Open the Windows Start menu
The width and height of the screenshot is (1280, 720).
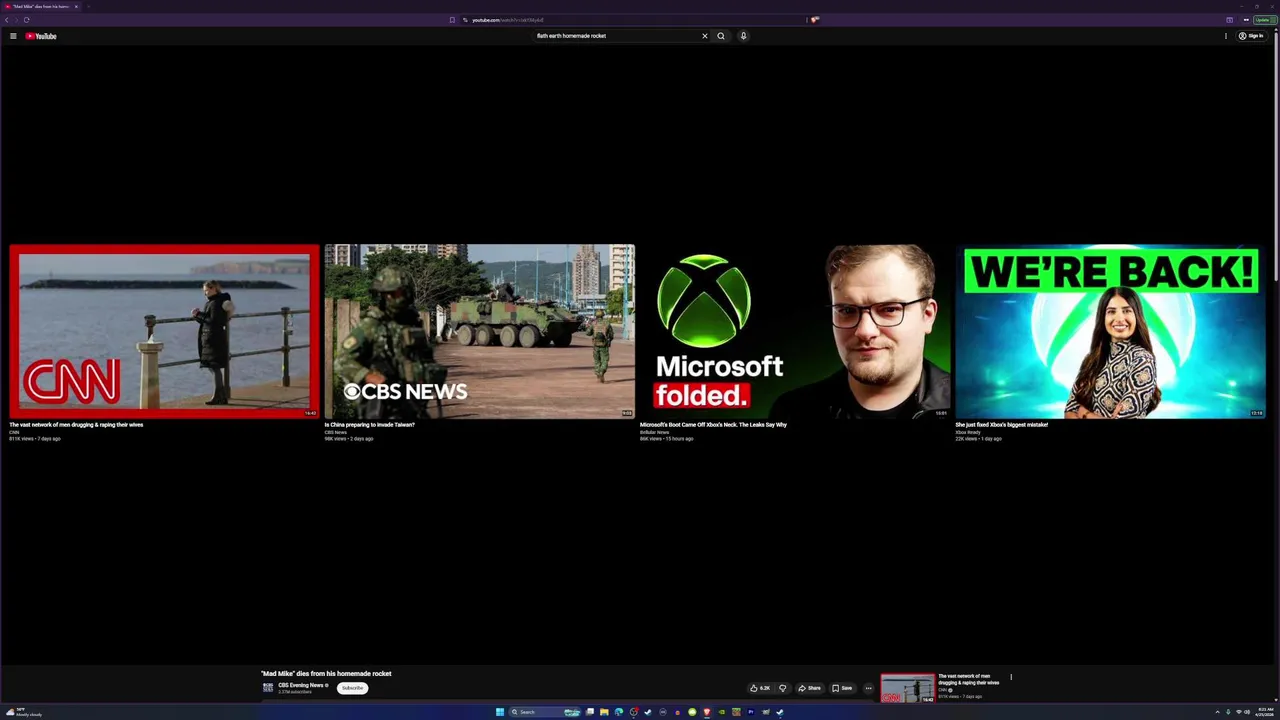tap(500, 712)
